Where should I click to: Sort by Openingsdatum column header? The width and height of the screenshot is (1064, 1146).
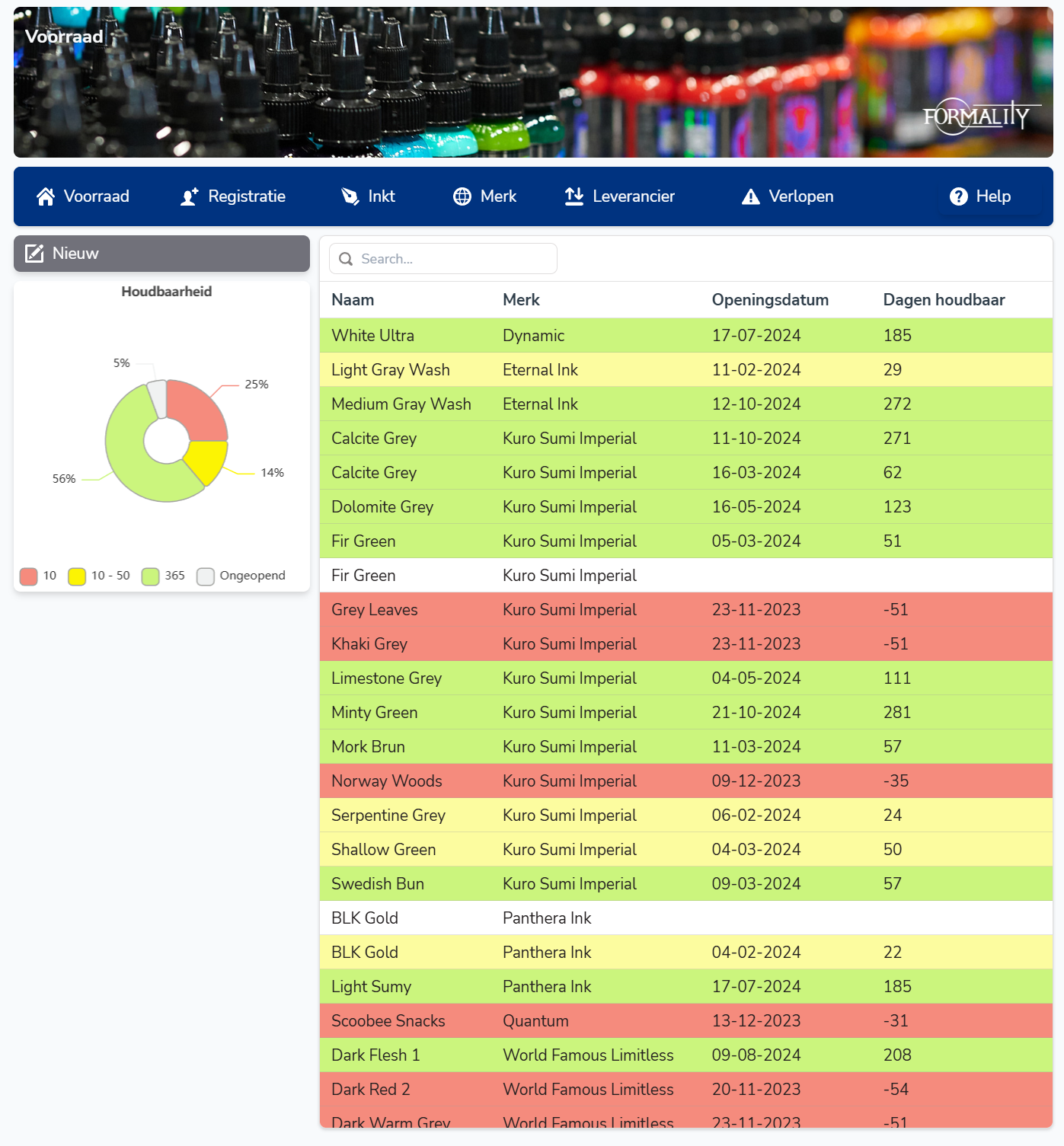[x=770, y=300]
